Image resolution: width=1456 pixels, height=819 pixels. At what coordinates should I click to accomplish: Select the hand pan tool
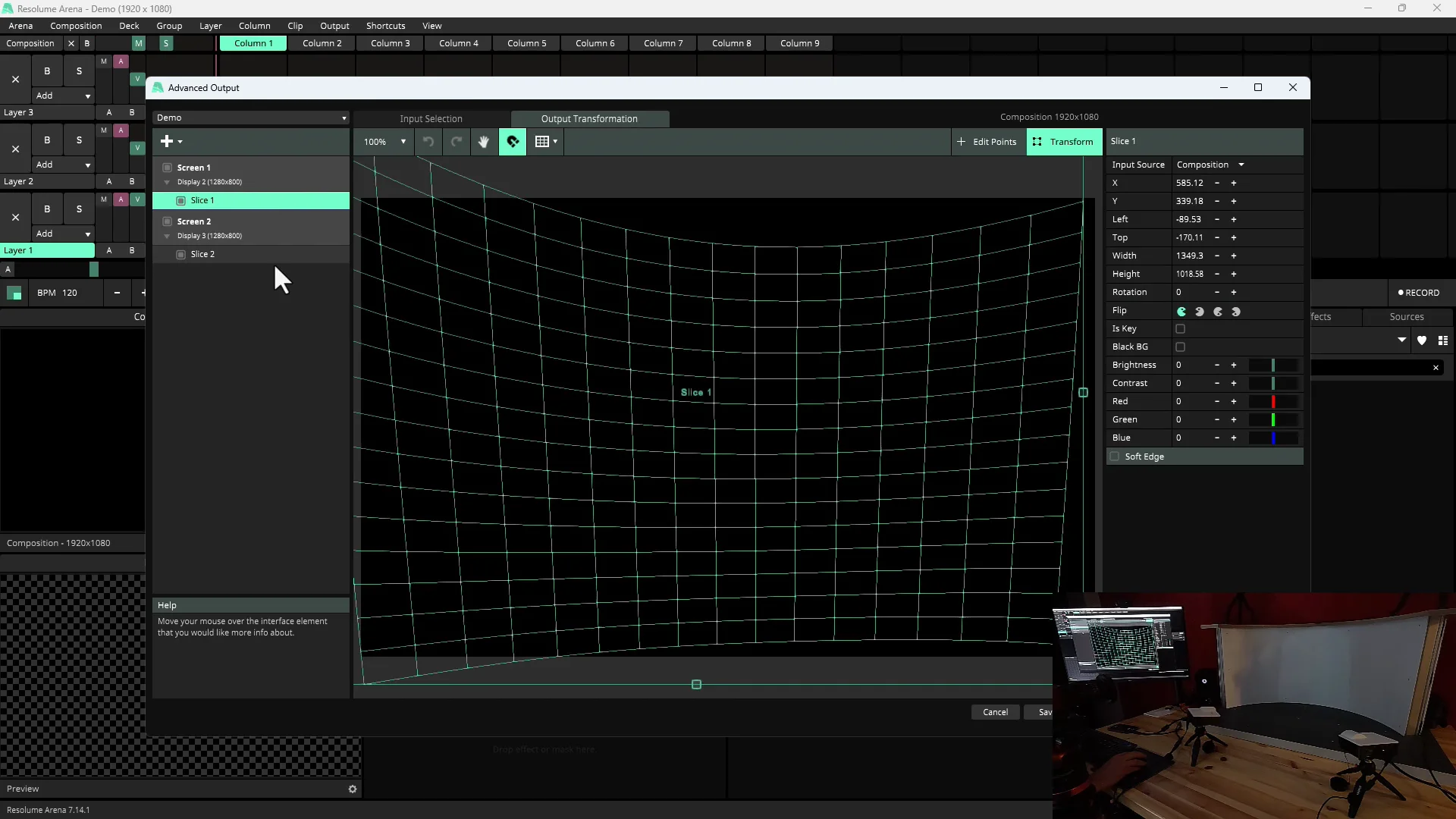484,142
